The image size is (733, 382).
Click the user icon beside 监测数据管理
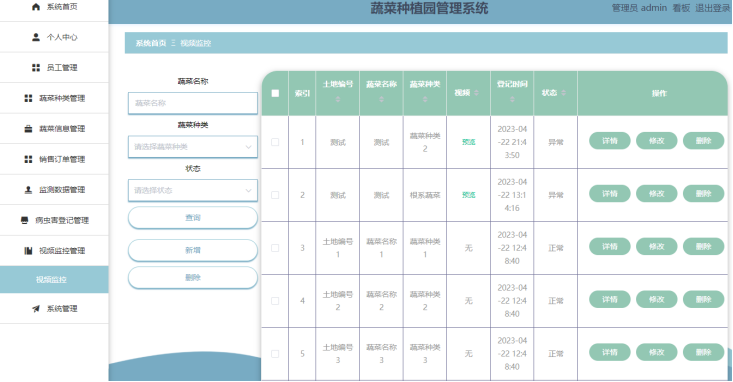[28, 190]
